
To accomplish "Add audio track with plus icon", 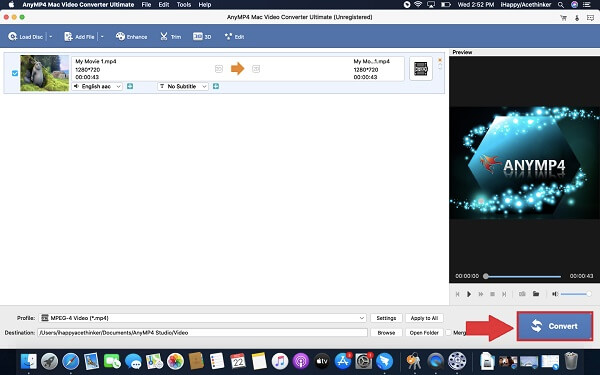I will (x=130, y=86).
